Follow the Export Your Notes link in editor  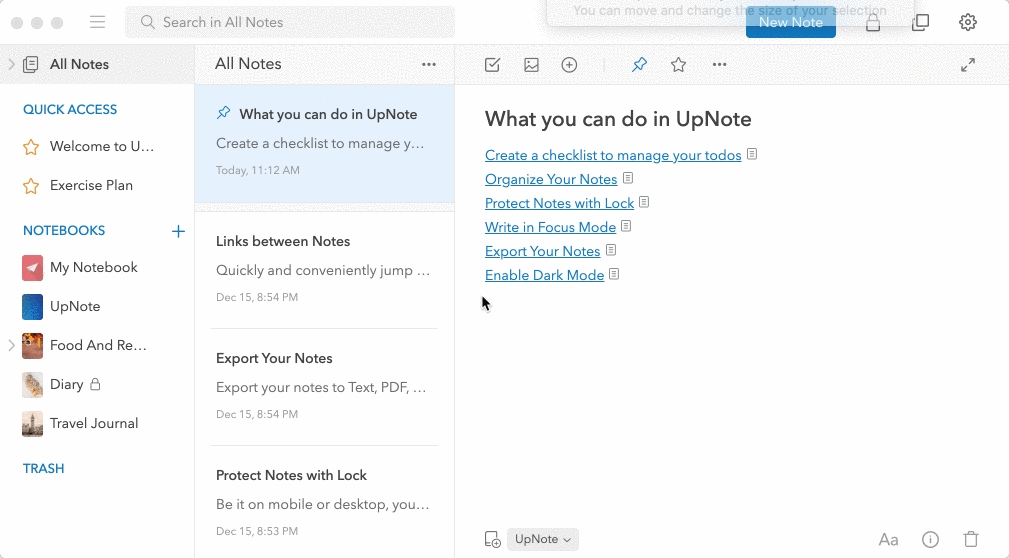(542, 251)
